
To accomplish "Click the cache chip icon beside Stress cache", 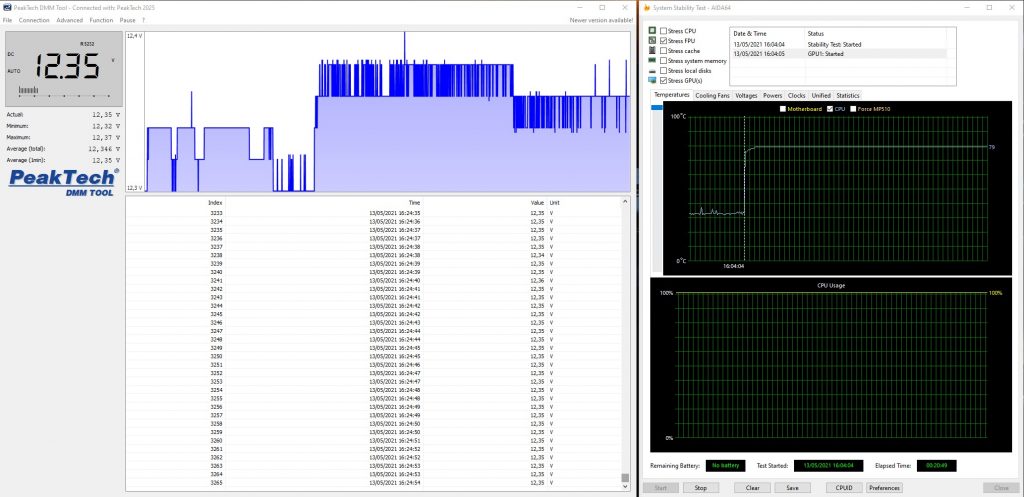I will coord(652,51).
